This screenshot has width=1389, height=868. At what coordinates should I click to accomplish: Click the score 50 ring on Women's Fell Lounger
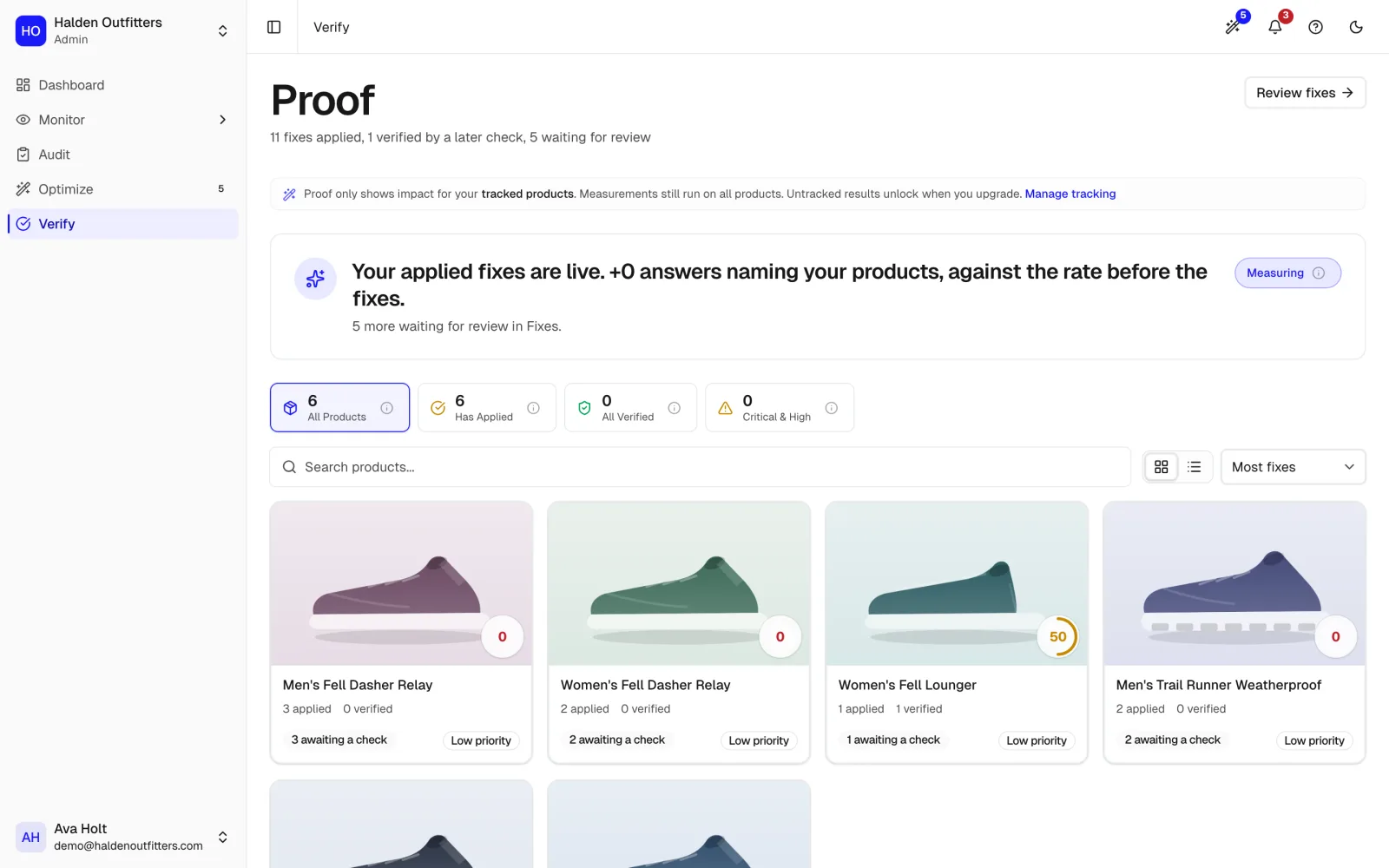click(x=1058, y=636)
